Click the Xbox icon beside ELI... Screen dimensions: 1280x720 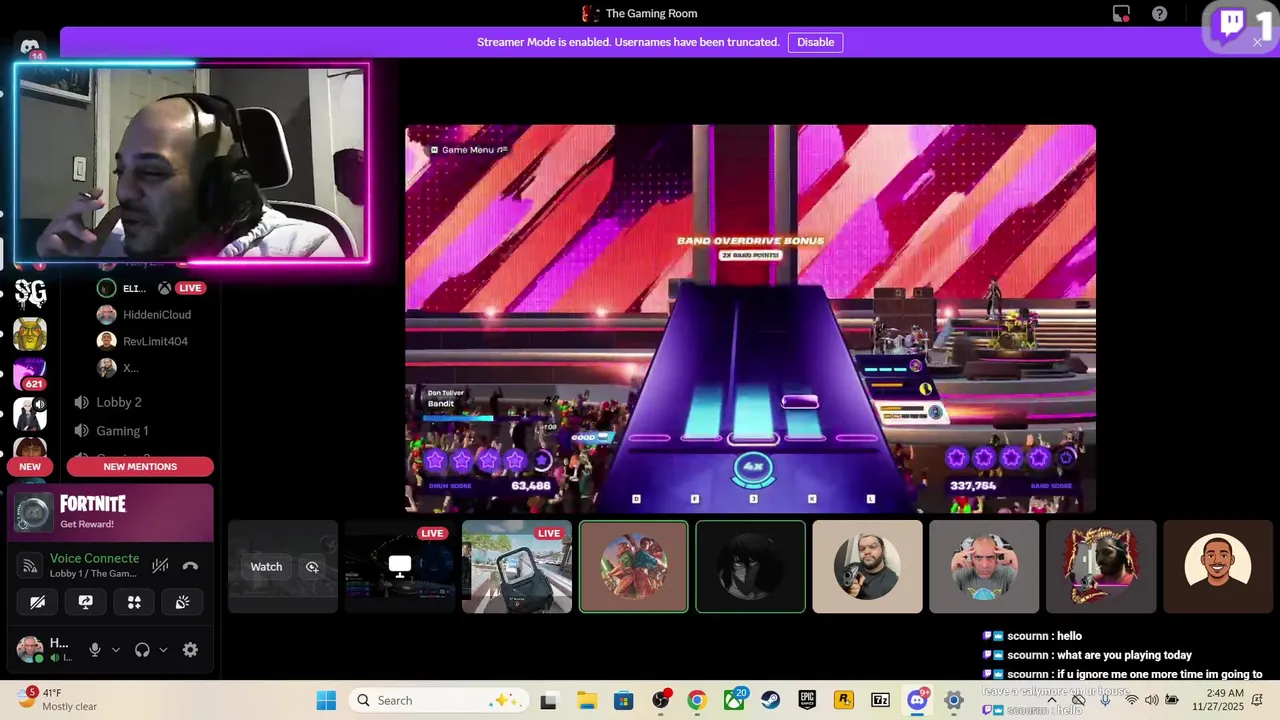164,288
